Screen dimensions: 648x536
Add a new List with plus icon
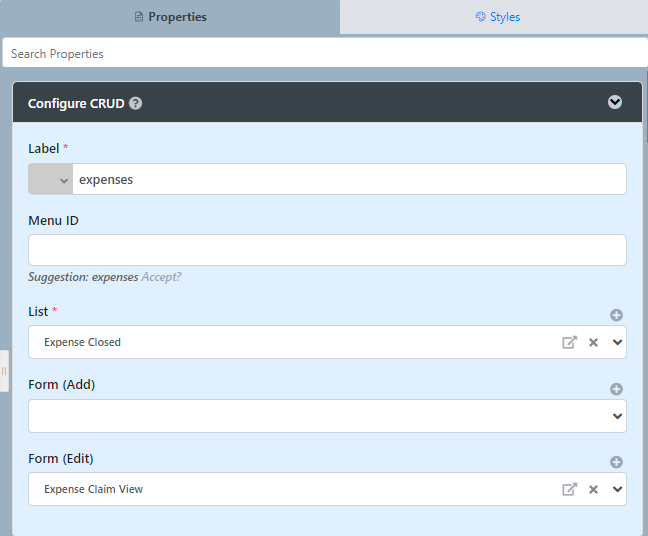(616, 315)
